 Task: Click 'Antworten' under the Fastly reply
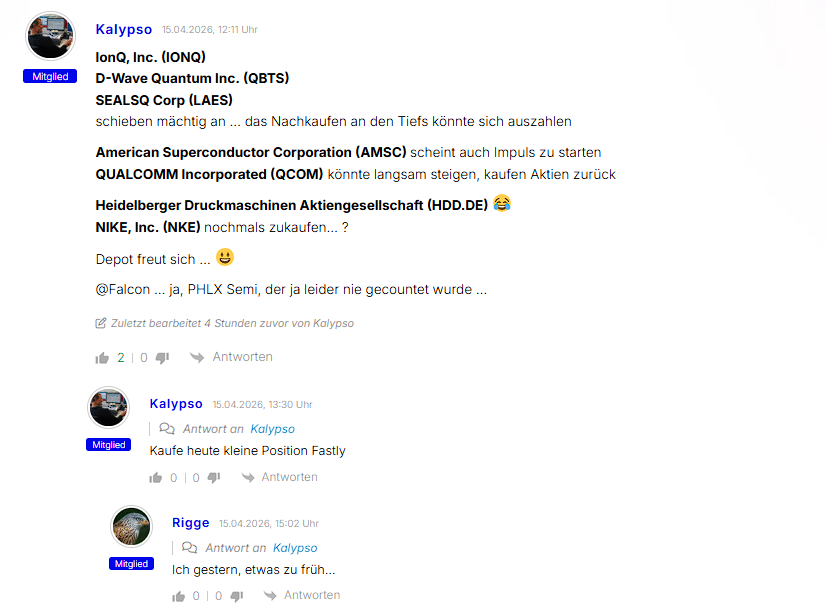pyautogui.click(x=290, y=477)
